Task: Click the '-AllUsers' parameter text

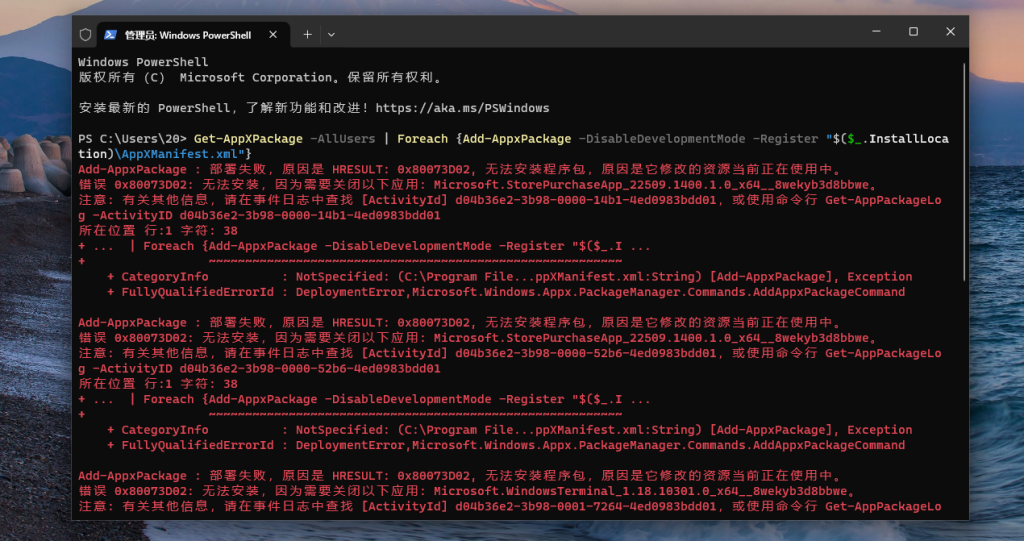Action: click(343, 139)
